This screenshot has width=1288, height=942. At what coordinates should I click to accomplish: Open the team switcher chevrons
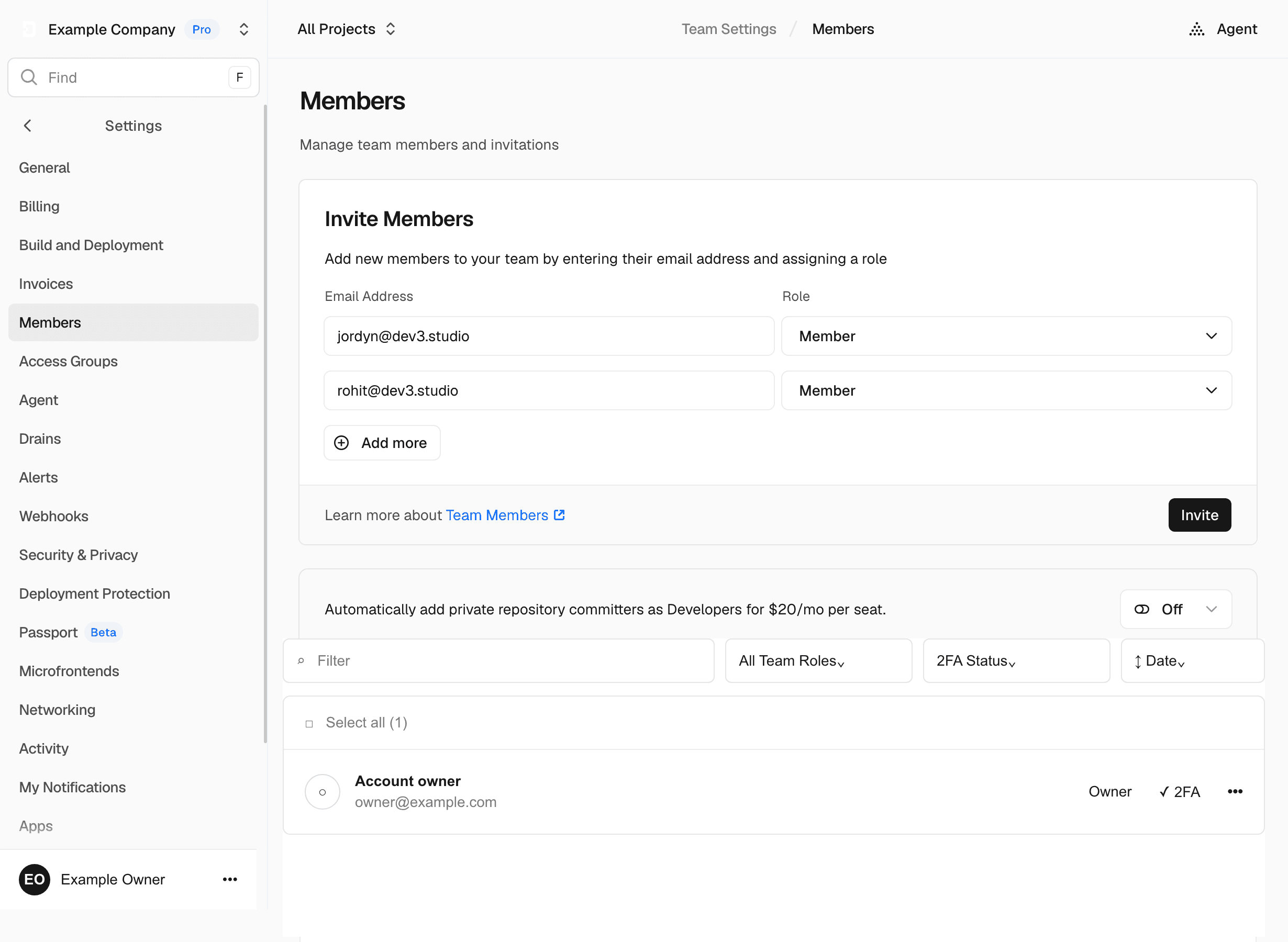[x=243, y=29]
